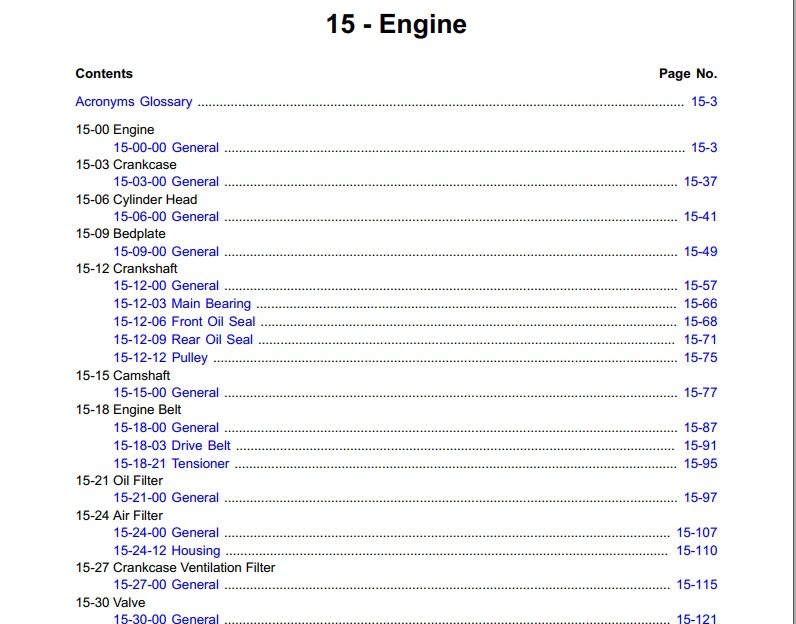Go to 15-12-09 Rear Oil Seal

coord(183,339)
